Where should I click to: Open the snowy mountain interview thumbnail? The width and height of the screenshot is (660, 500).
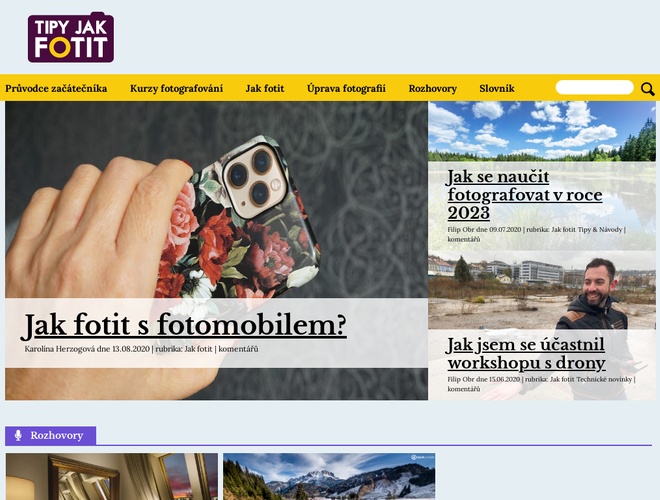(329, 476)
